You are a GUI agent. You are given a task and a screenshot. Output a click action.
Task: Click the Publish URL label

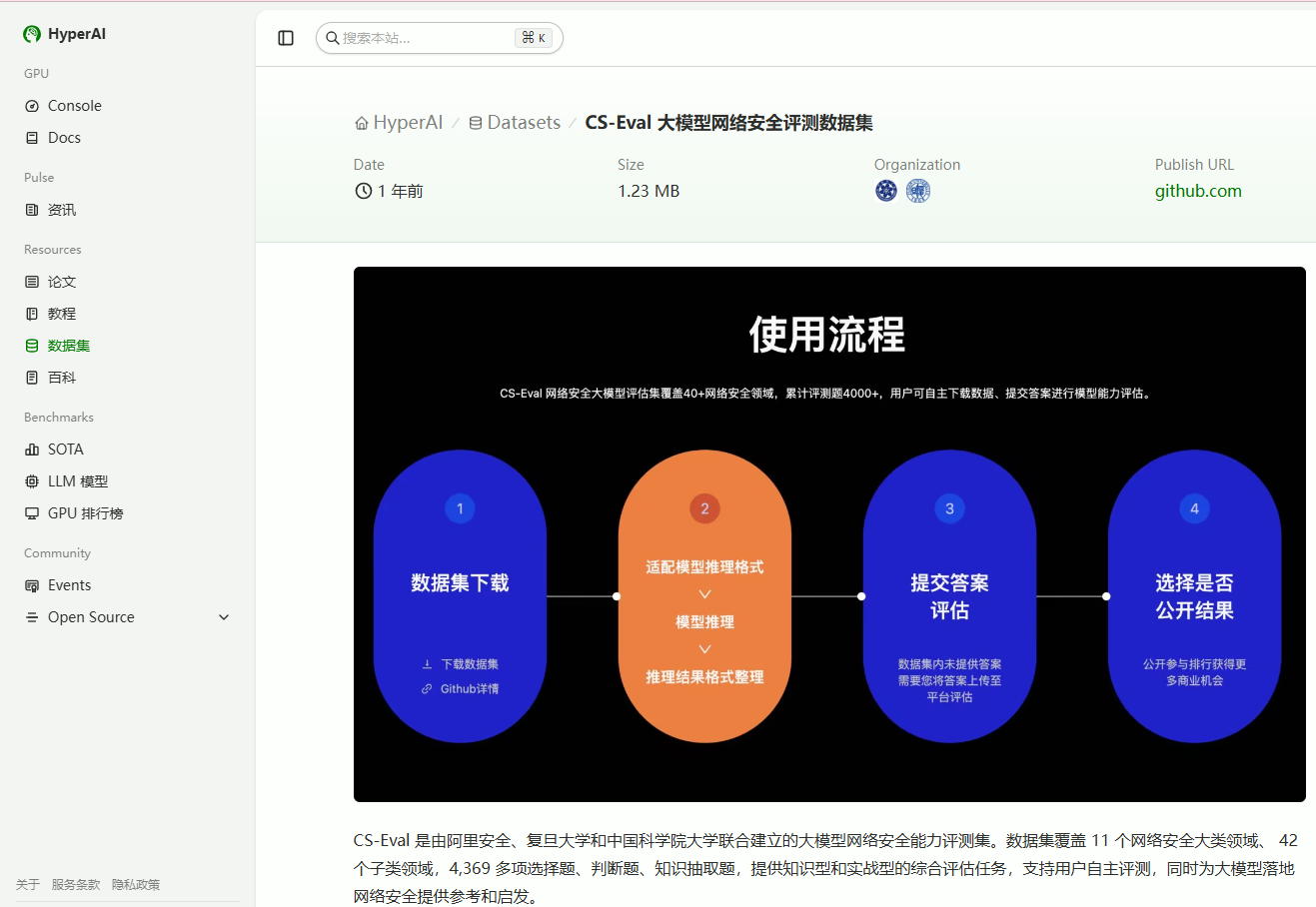pos(1194,165)
